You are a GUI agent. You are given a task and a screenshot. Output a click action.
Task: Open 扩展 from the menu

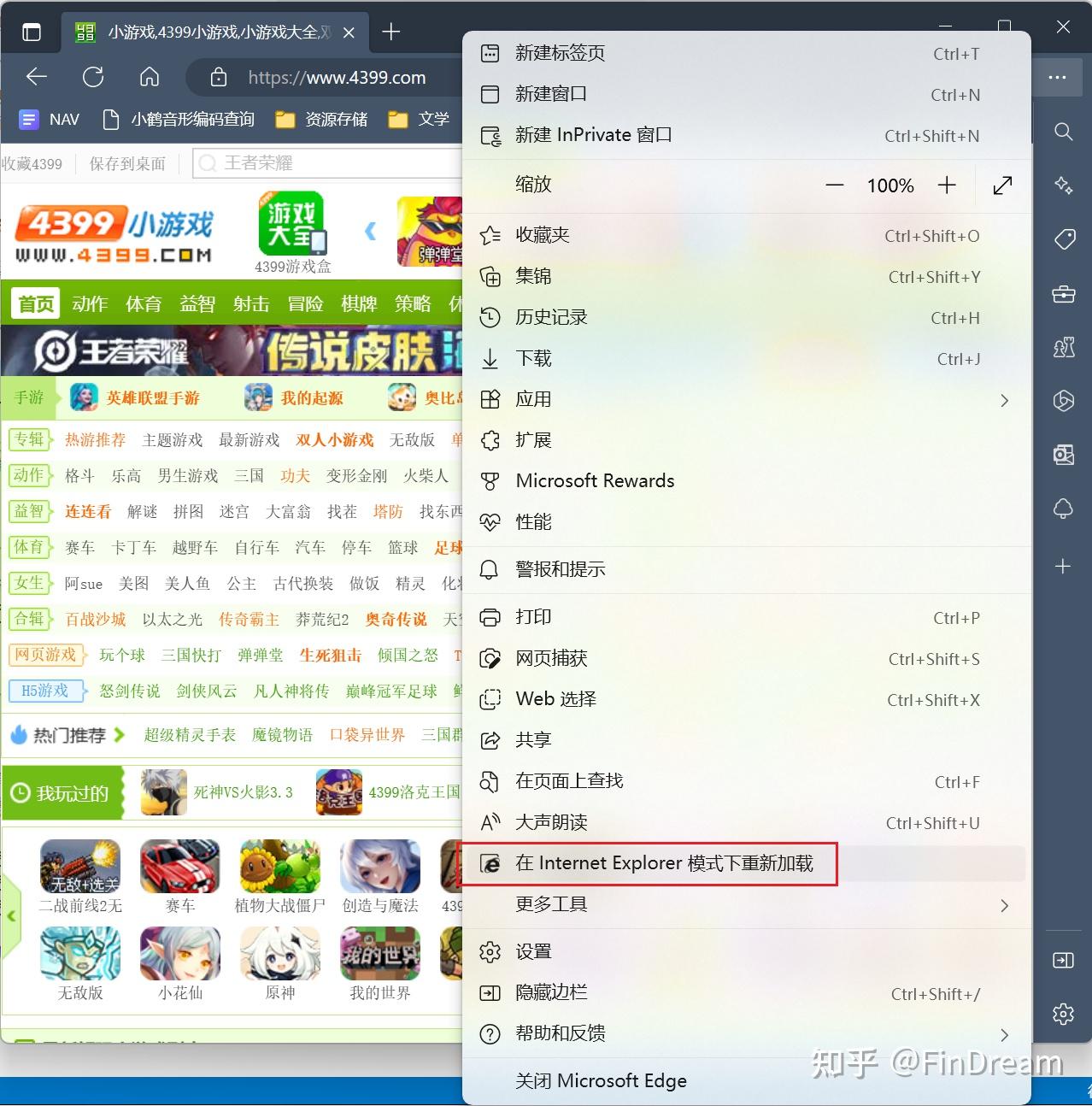point(747,440)
